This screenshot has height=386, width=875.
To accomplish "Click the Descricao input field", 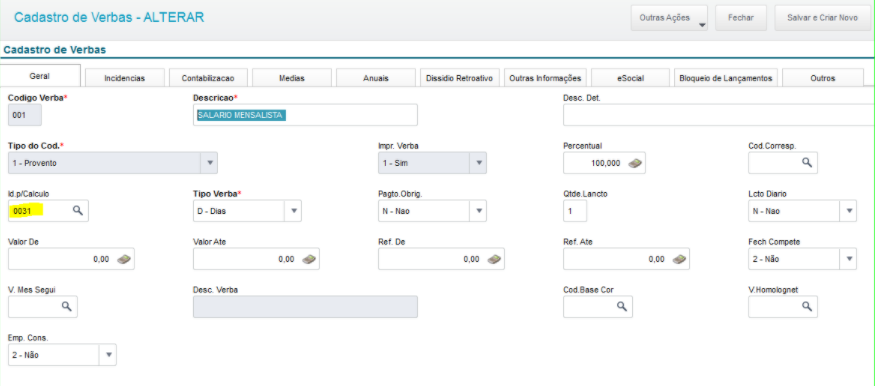I will coord(305,115).
